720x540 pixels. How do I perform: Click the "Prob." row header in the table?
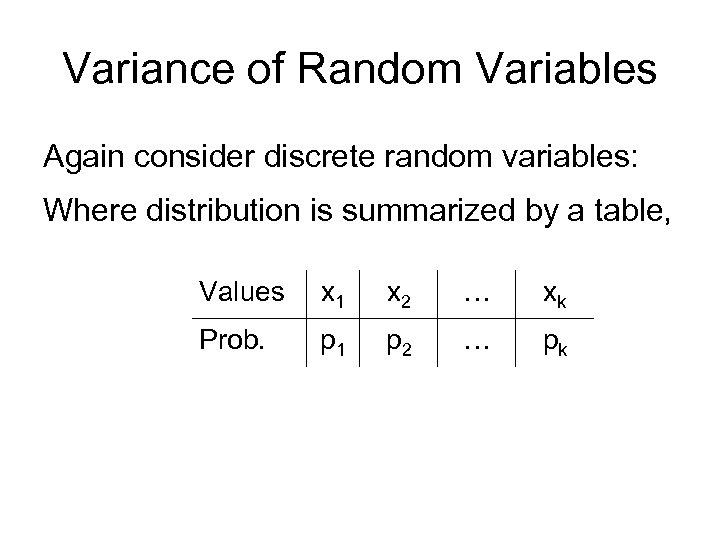click(233, 341)
